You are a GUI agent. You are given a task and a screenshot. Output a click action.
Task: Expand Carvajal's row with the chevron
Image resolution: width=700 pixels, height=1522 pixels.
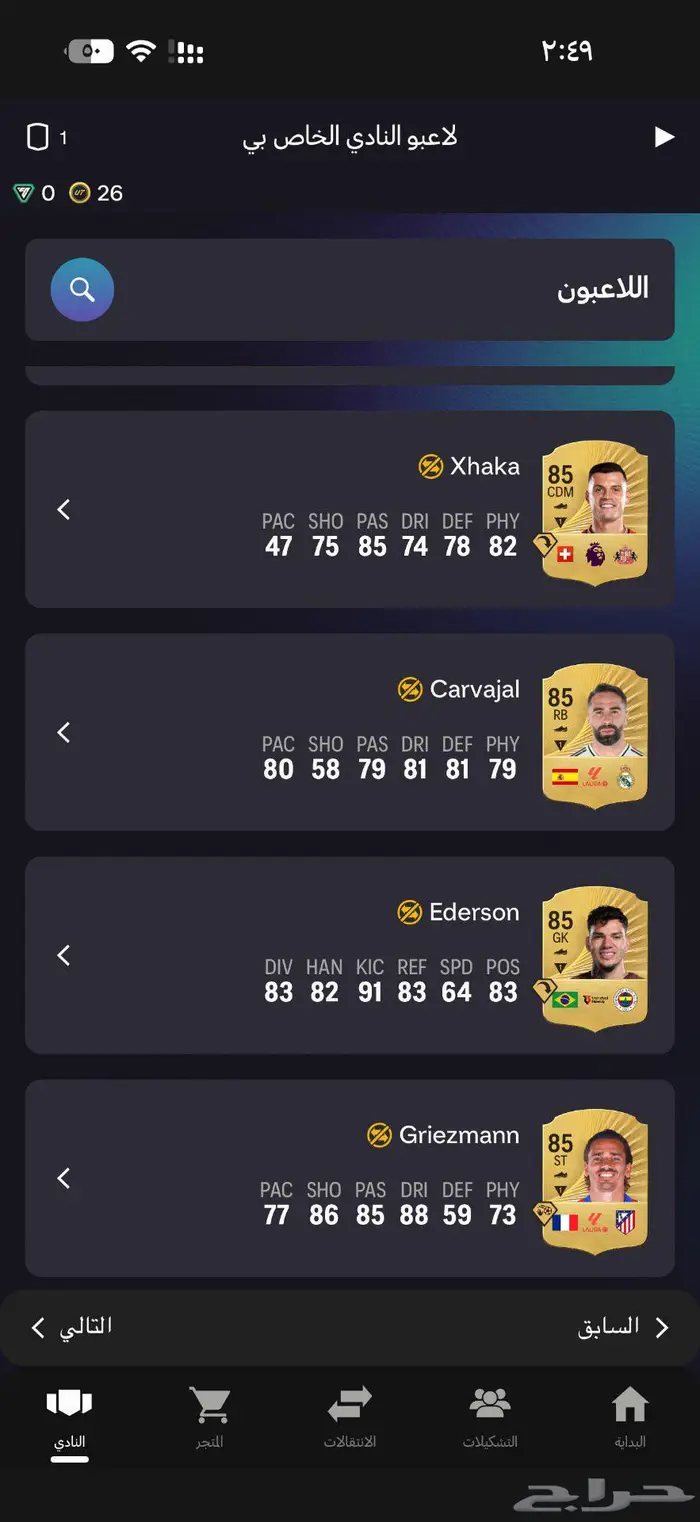pos(64,733)
